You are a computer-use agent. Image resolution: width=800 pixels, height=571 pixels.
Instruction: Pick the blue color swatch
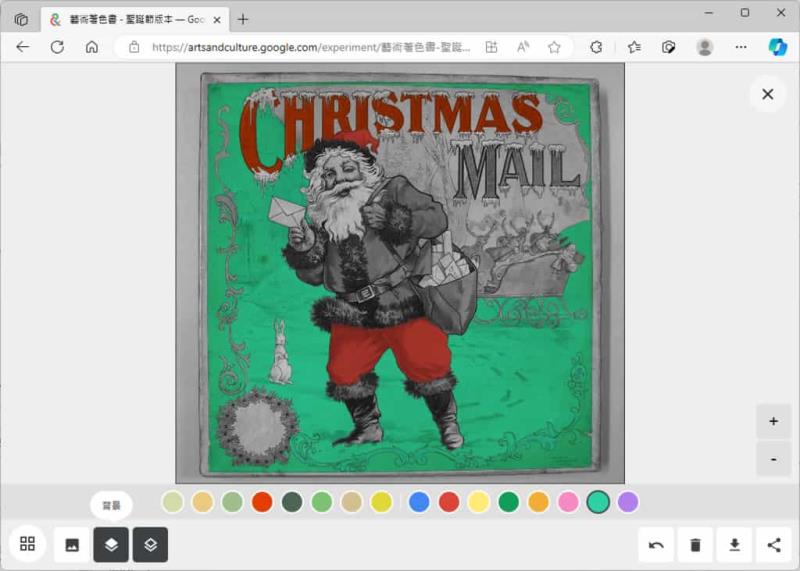[x=419, y=502]
